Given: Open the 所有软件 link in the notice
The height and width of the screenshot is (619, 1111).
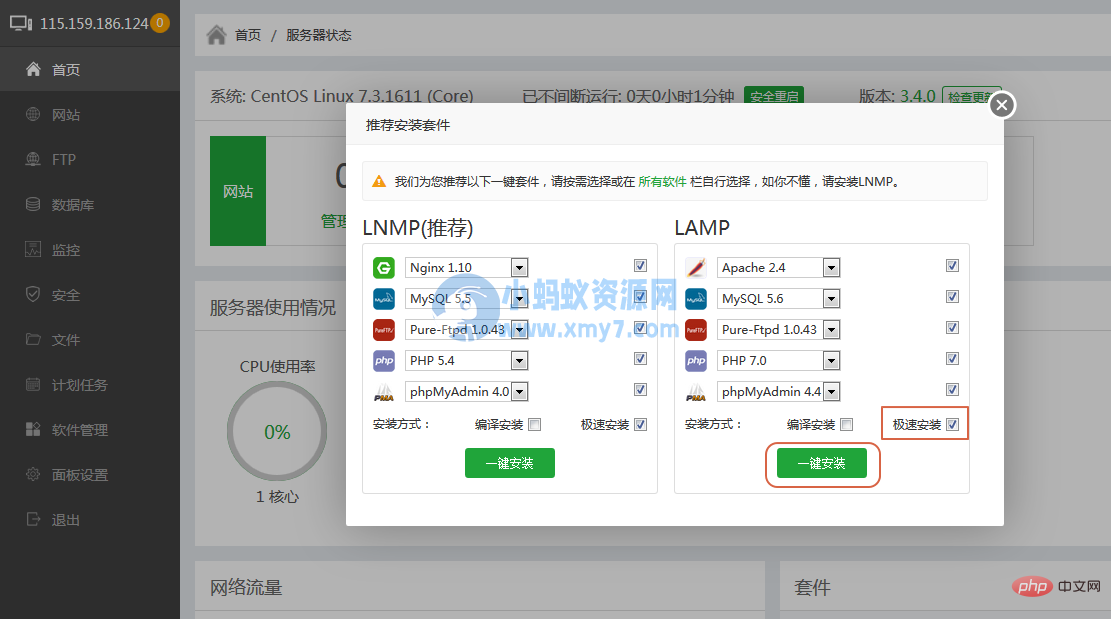Looking at the screenshot, I should coord(662,181).
